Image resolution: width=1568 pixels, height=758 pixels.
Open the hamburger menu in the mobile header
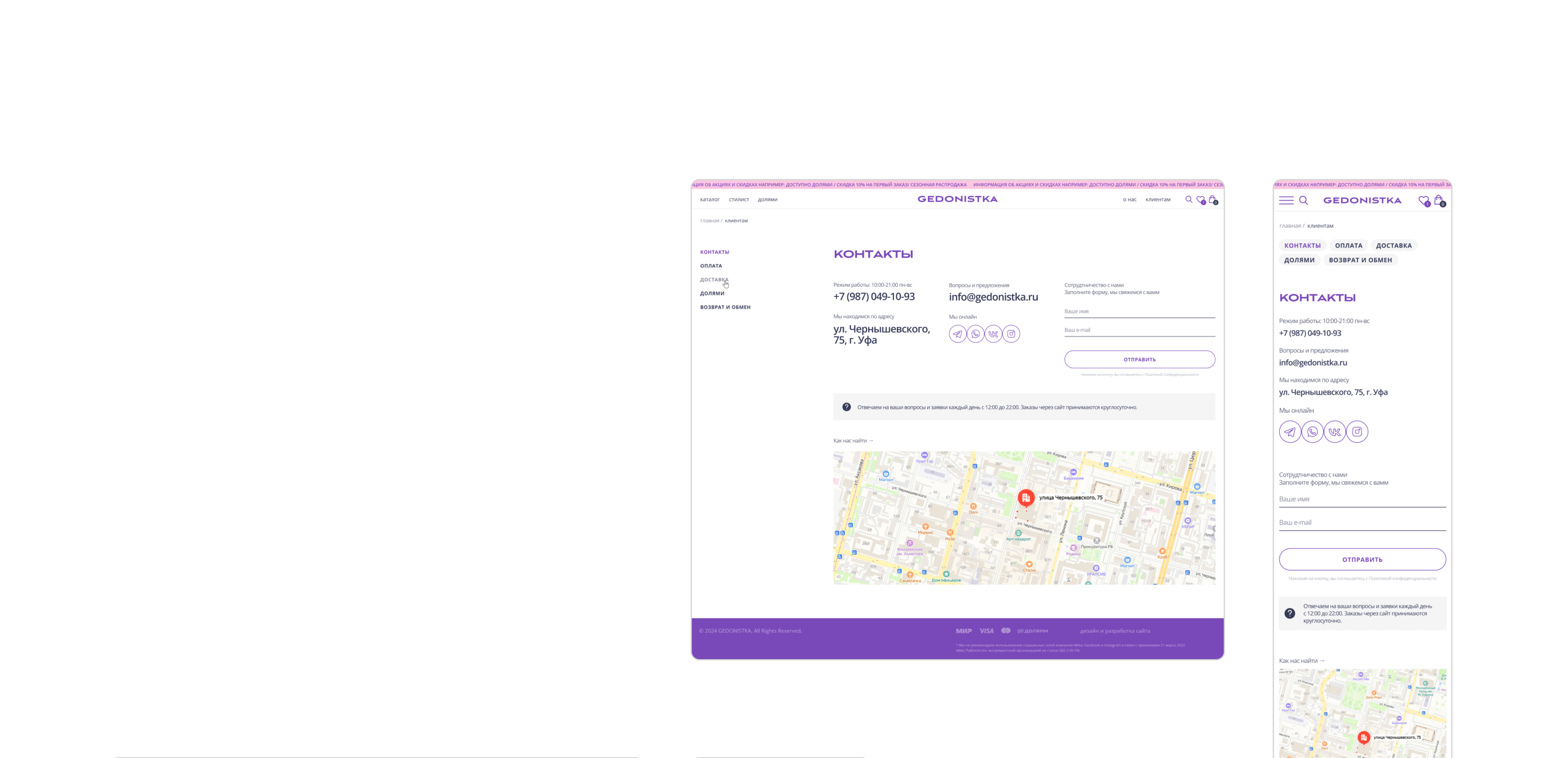coord(1286,201)
